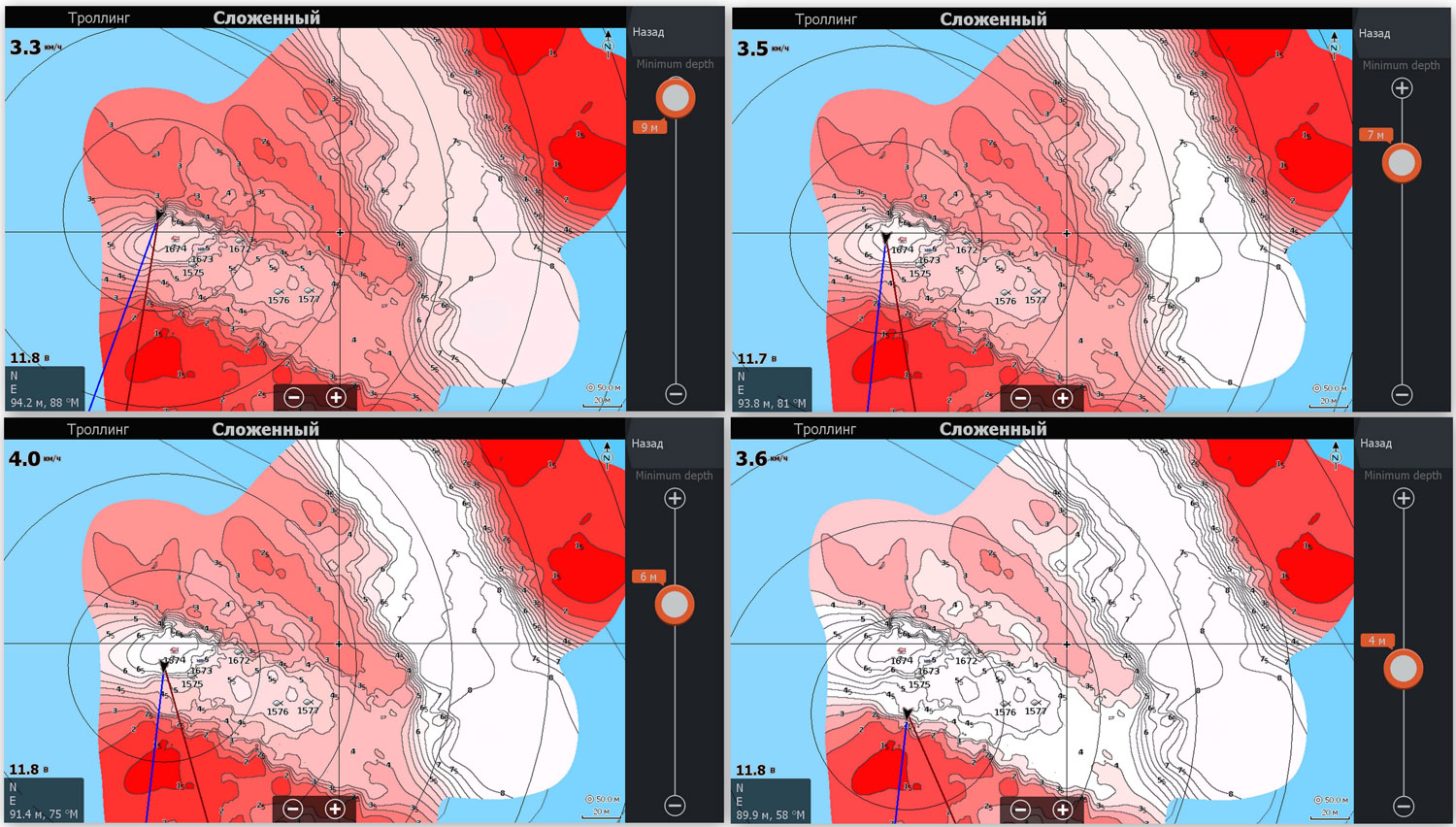The height and width of the screenshot is (827, 1456).
Task: Zoom out the map in the 9 м panel
Action: point(293,397)
